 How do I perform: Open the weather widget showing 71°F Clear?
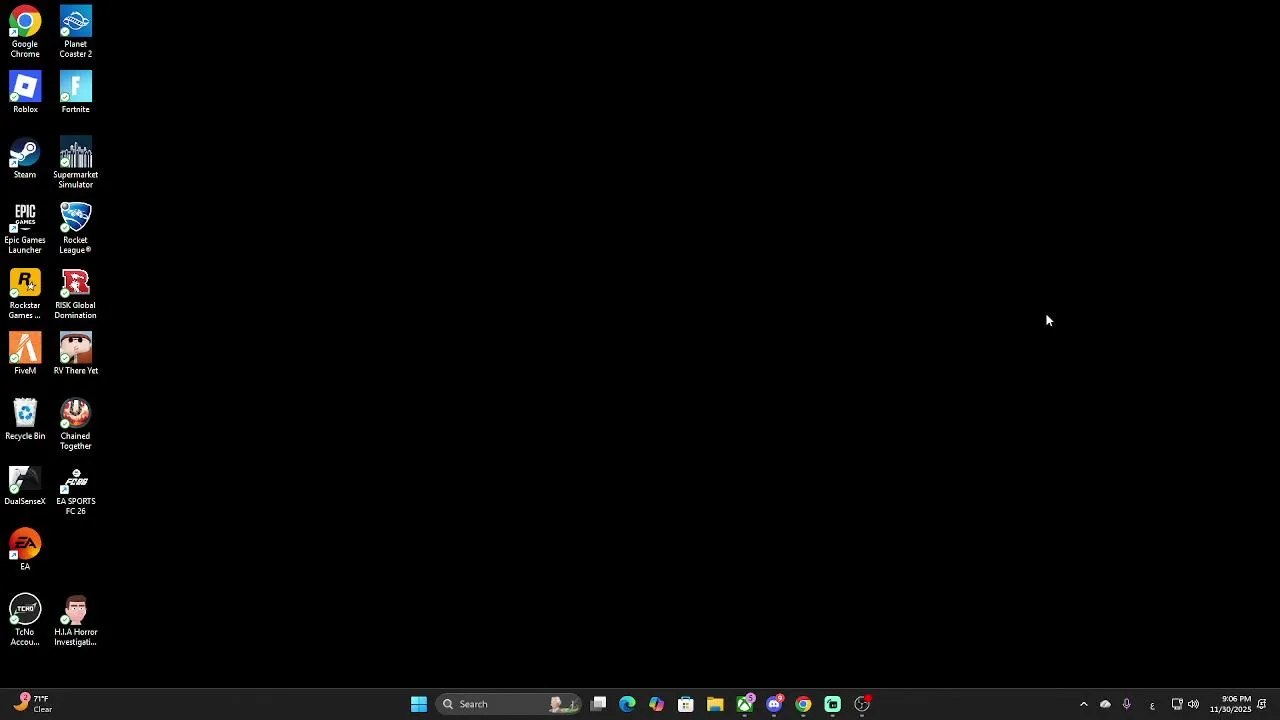point(33,704)
